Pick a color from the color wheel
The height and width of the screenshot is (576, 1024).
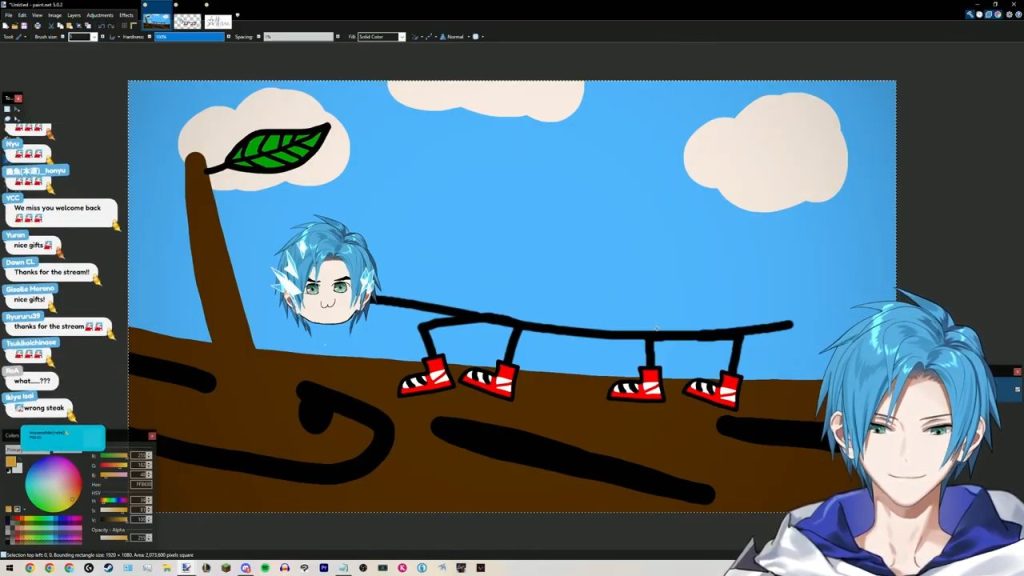click(x=54, y=484)
